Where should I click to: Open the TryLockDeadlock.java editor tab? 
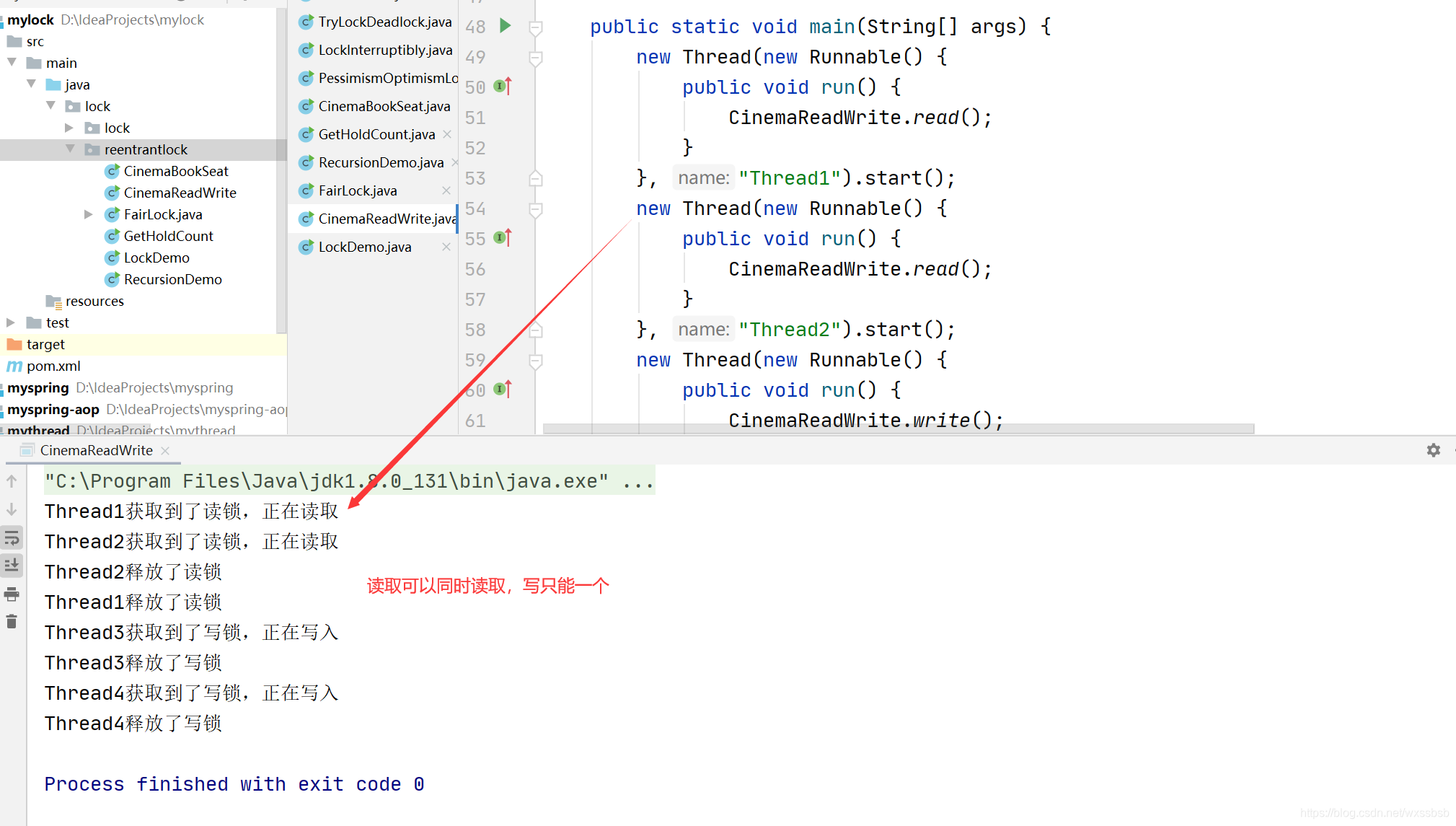tap(384, 22)
